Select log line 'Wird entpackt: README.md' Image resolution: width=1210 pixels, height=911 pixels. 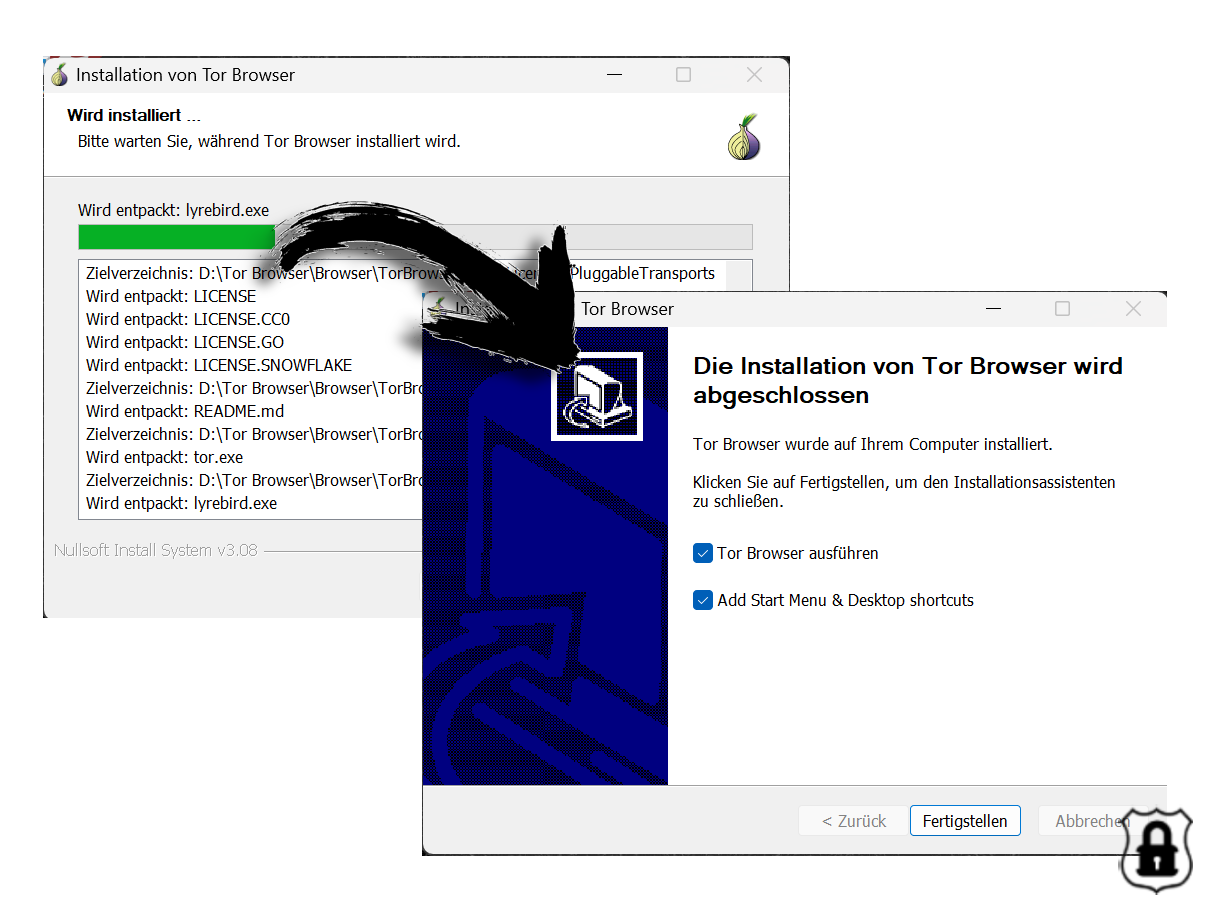185,411
